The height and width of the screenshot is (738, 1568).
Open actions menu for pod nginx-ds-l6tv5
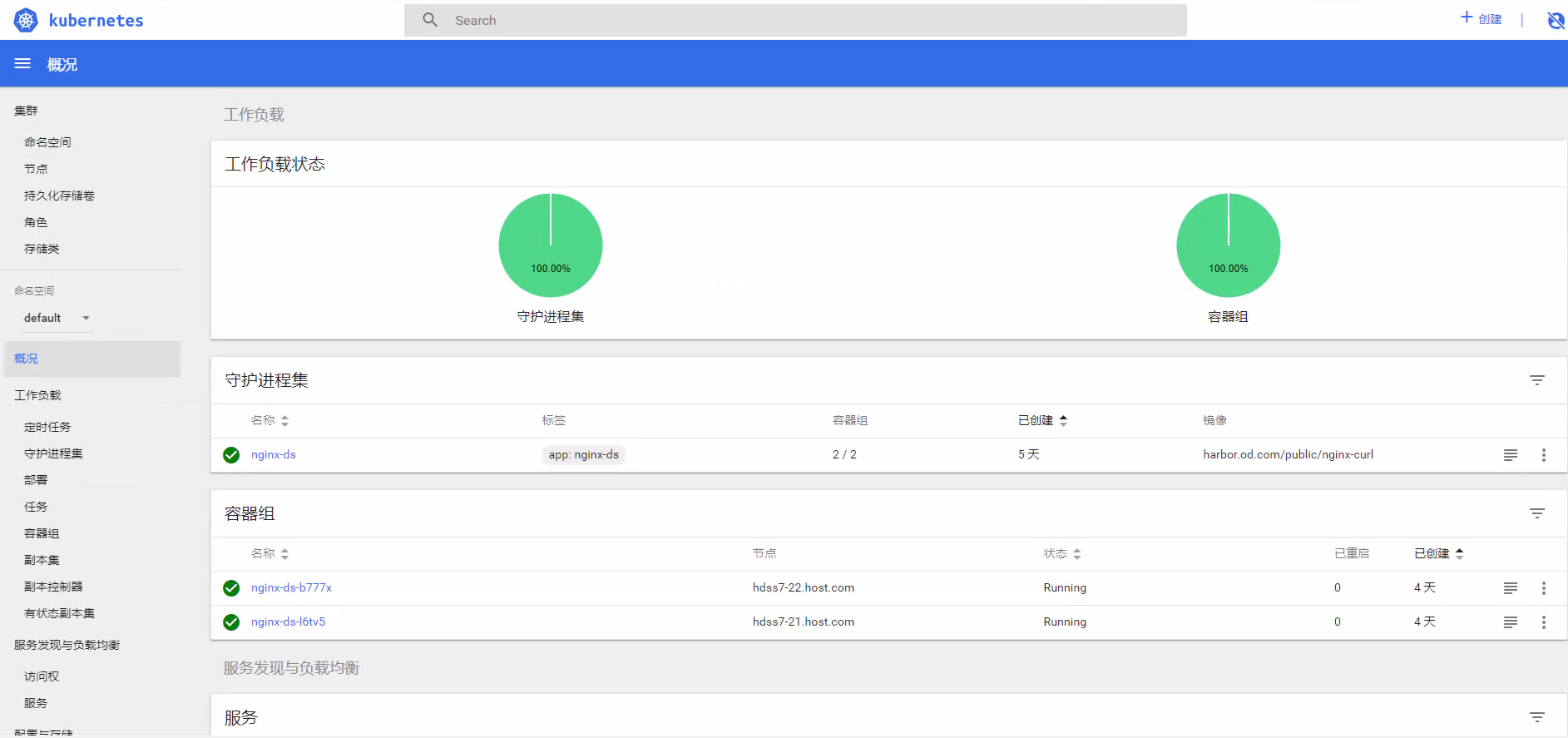1544,622
